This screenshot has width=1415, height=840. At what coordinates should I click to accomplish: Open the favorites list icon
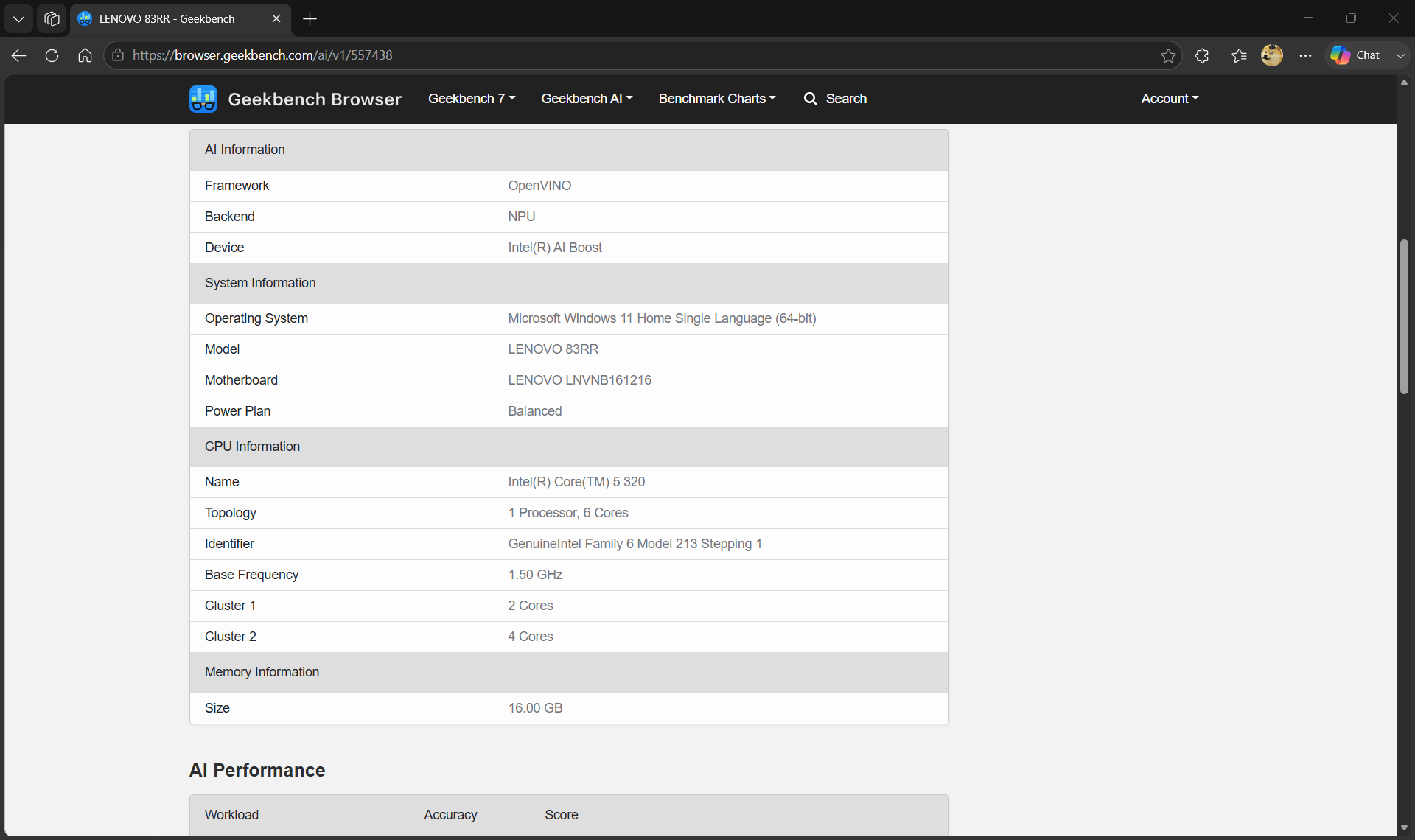1239,55
